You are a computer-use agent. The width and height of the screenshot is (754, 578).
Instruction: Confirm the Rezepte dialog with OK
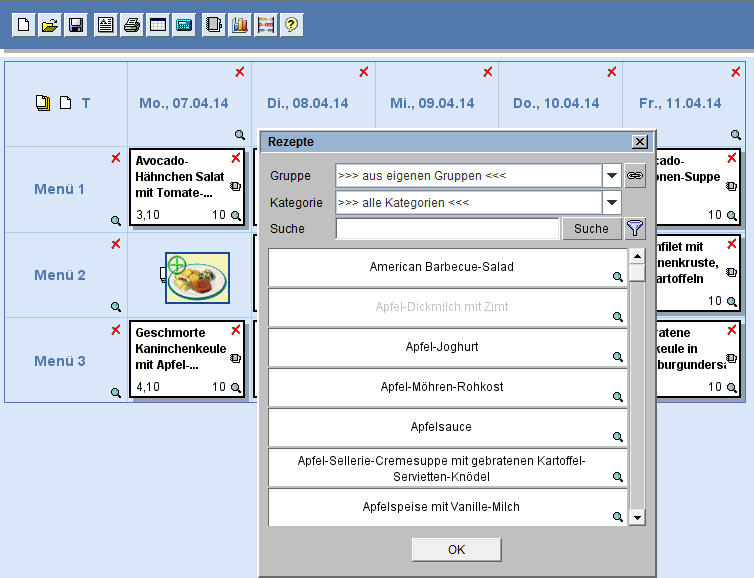(456, 549)
